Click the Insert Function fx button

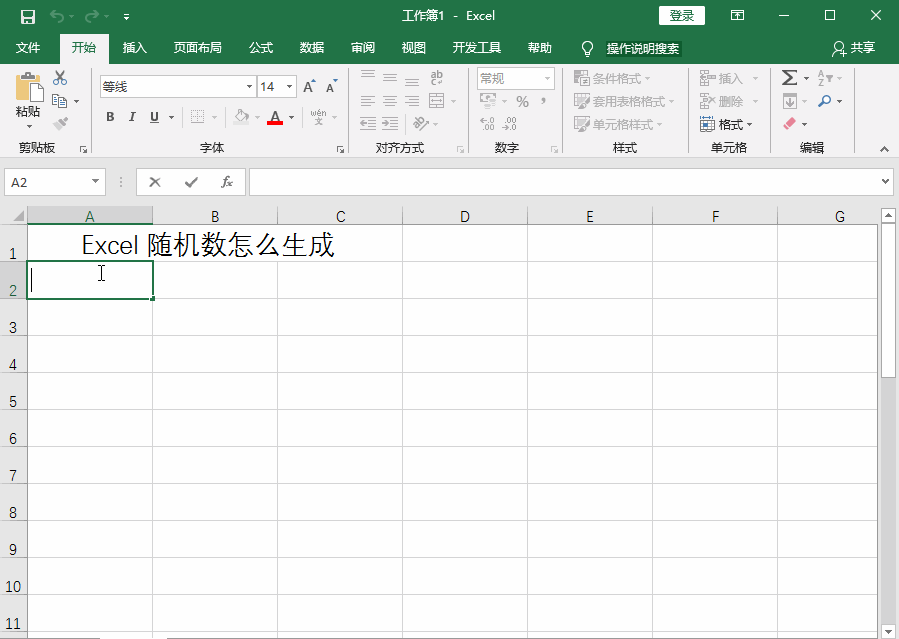226,182
